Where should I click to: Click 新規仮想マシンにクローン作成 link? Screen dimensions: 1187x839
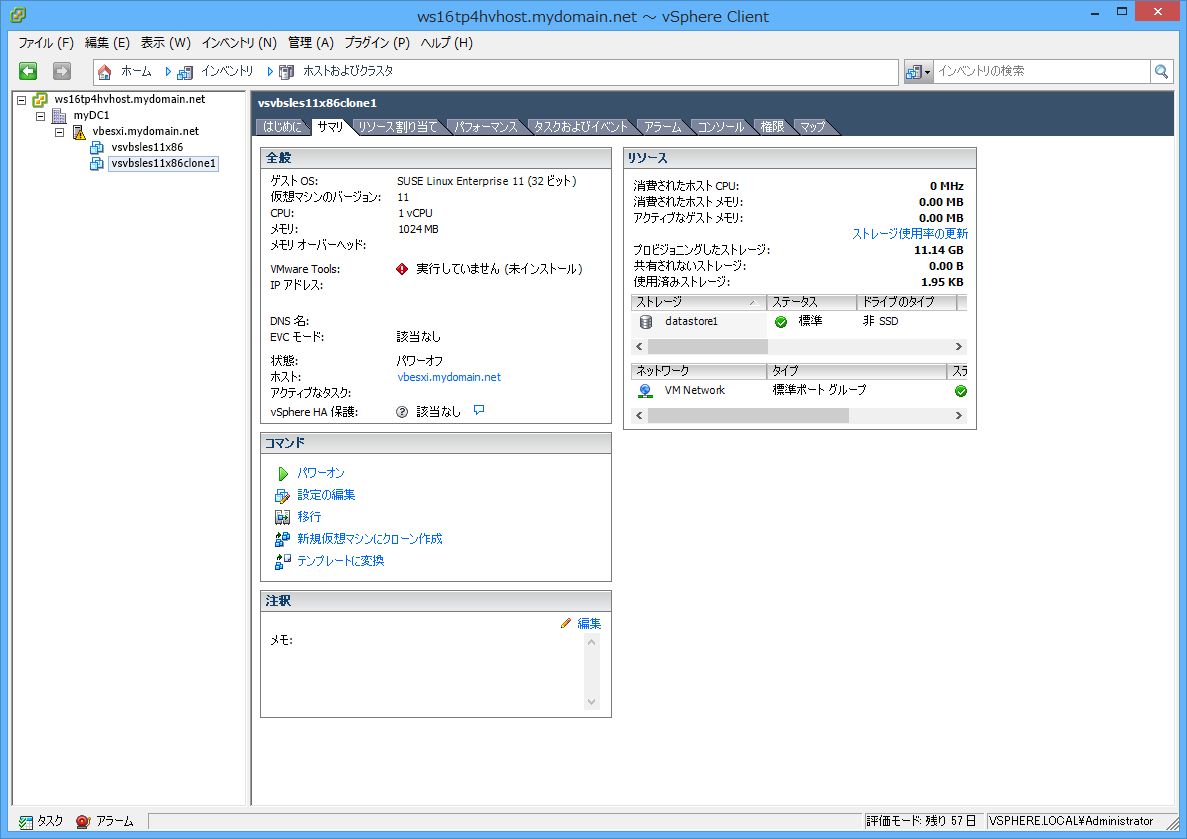pos(369,538)
